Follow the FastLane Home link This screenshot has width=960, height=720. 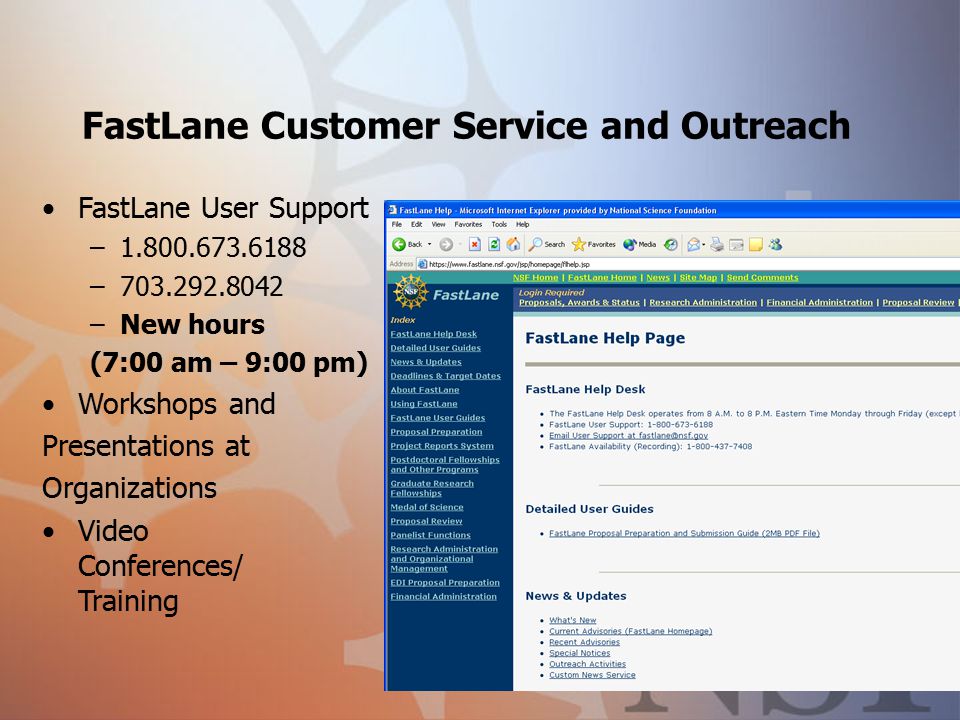602,277
